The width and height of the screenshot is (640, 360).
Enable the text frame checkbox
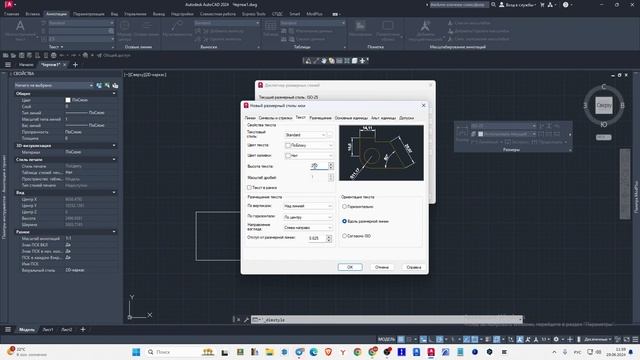click(249, 187)
